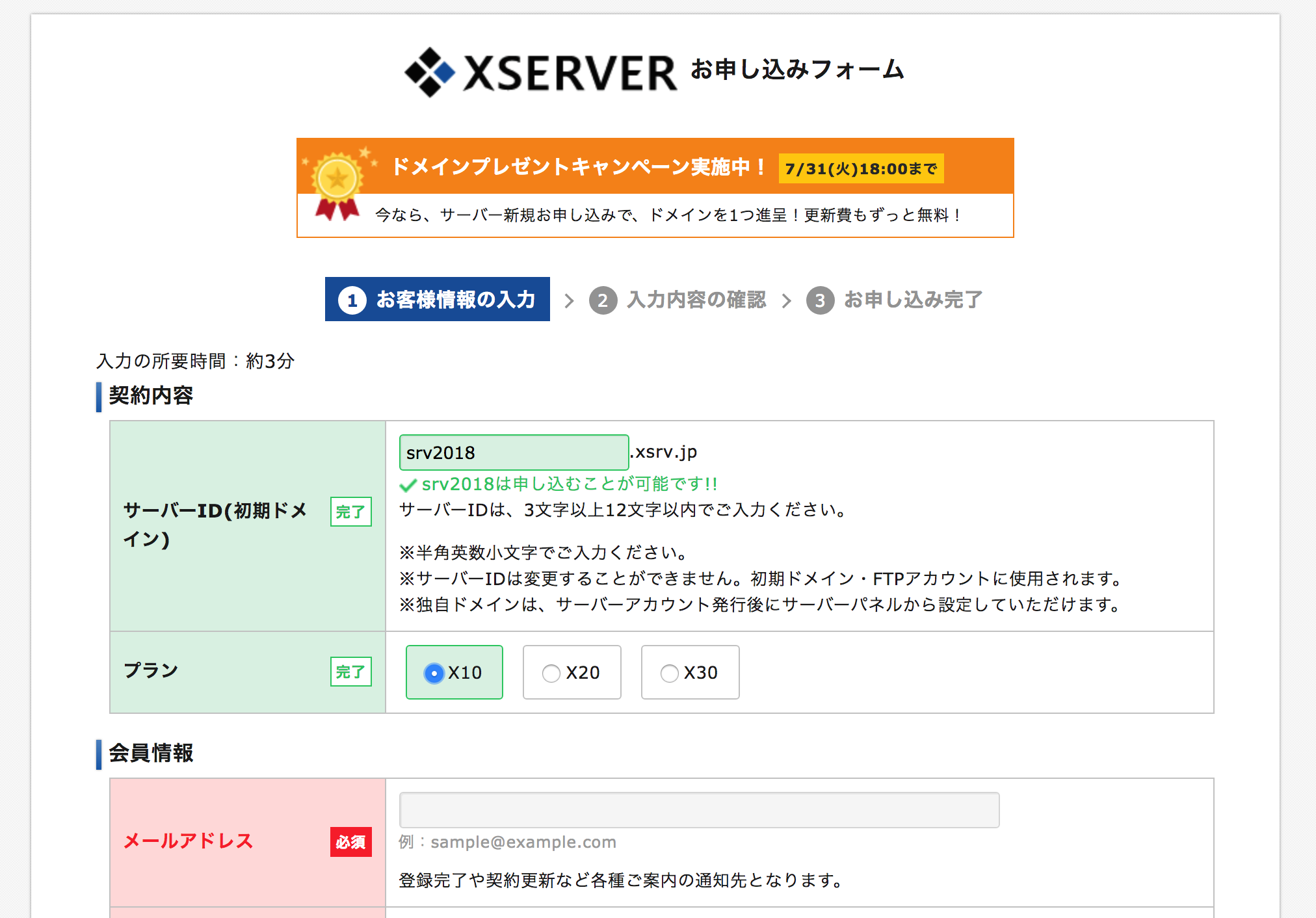Click the server ID field containing srv2018
The image size is (1316, 918).
click(514, 452)
